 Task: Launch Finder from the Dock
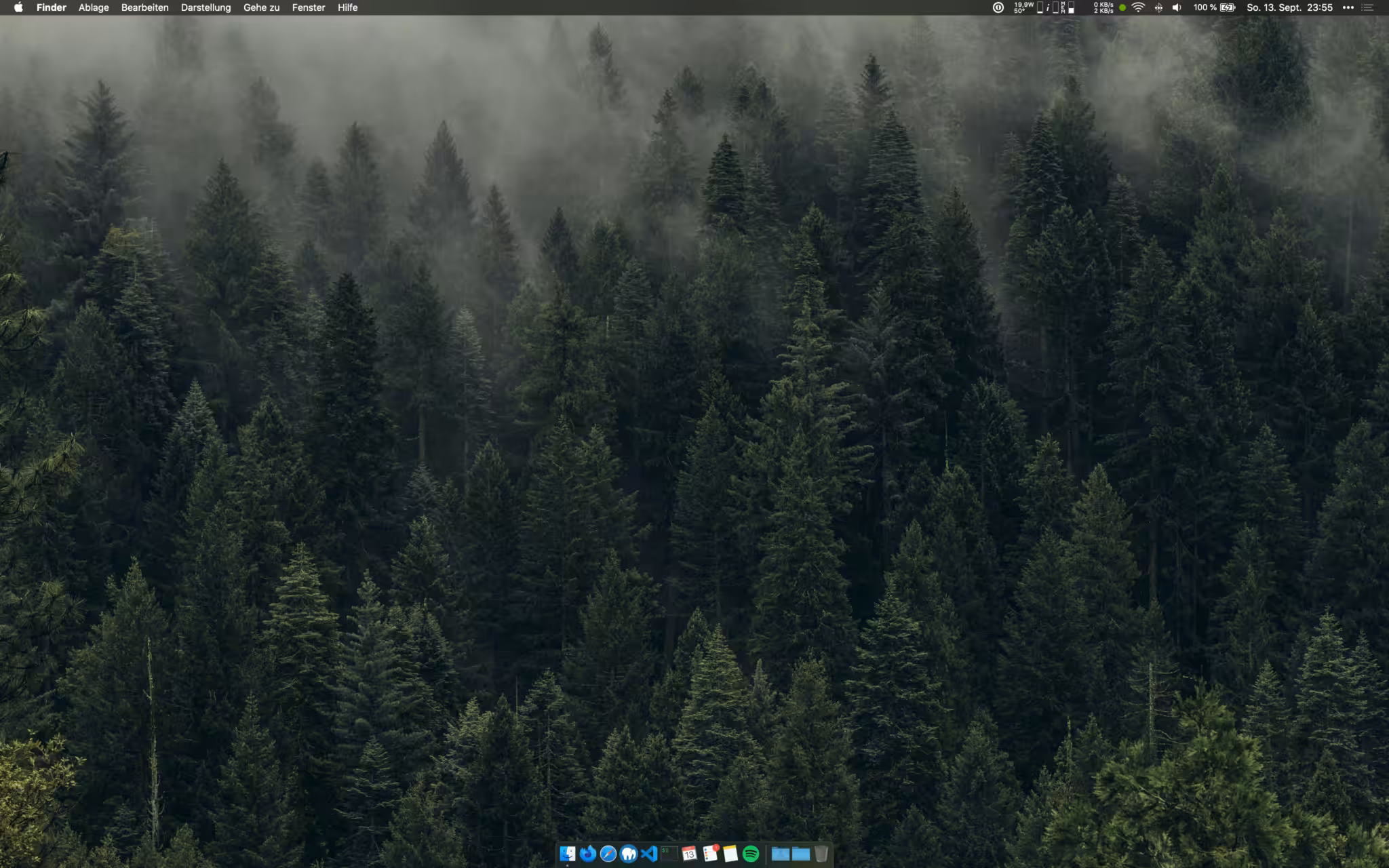[568, 854]
